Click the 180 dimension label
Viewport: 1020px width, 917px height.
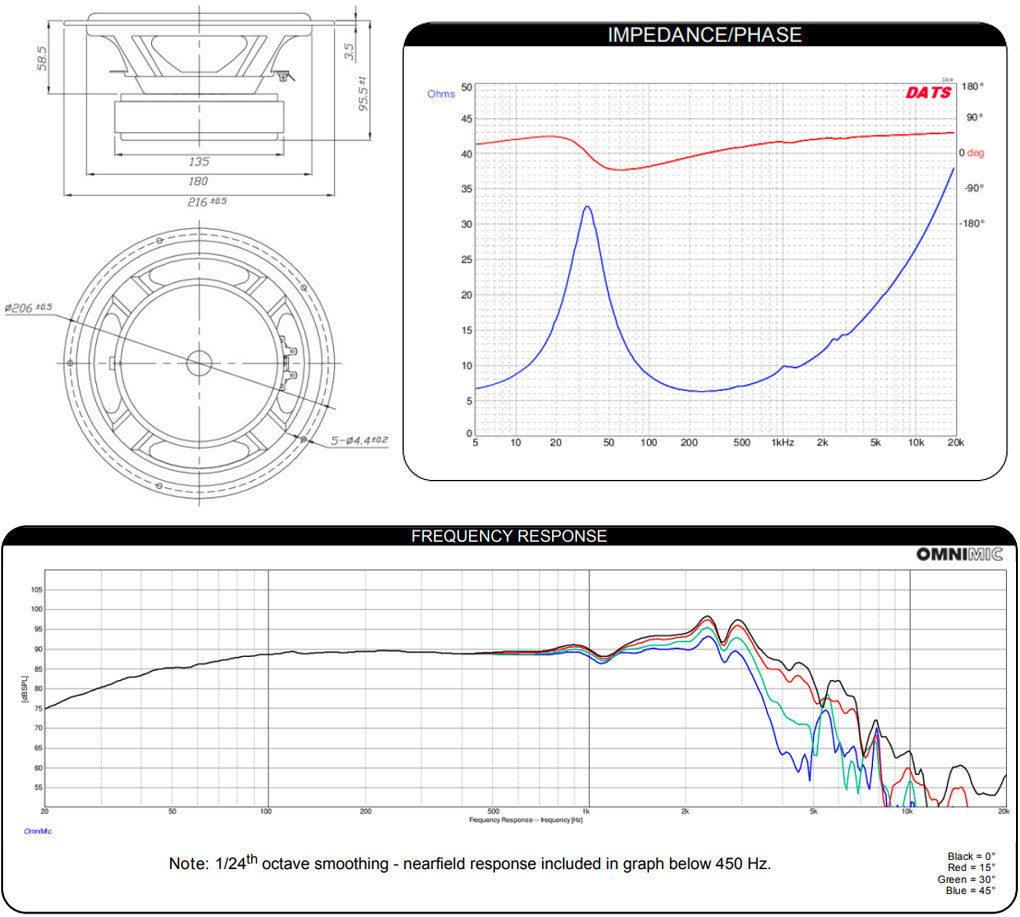[198, 181]
